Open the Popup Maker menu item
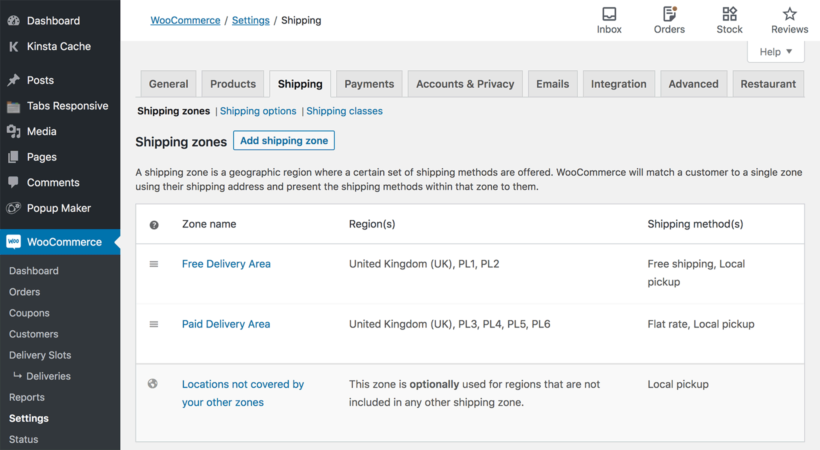 point(59,208)
